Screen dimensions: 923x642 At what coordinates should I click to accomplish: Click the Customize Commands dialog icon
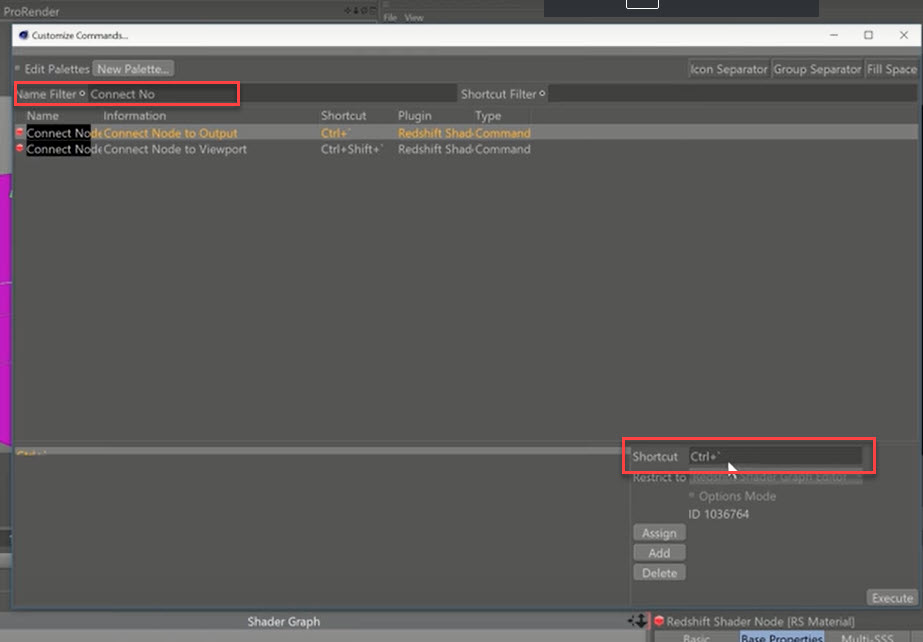click(22, 35)
